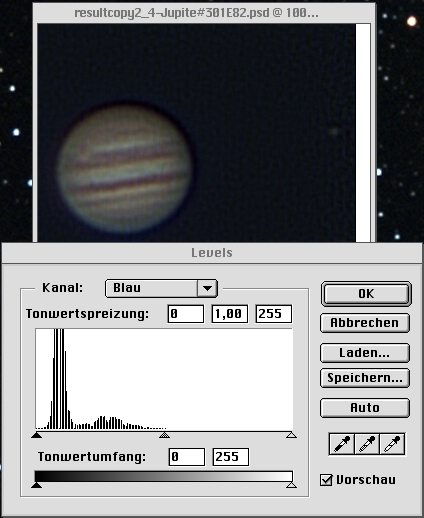Screen dimensions: 424x518
Task: Click the Speichern... button
Action: pos(365,378)
